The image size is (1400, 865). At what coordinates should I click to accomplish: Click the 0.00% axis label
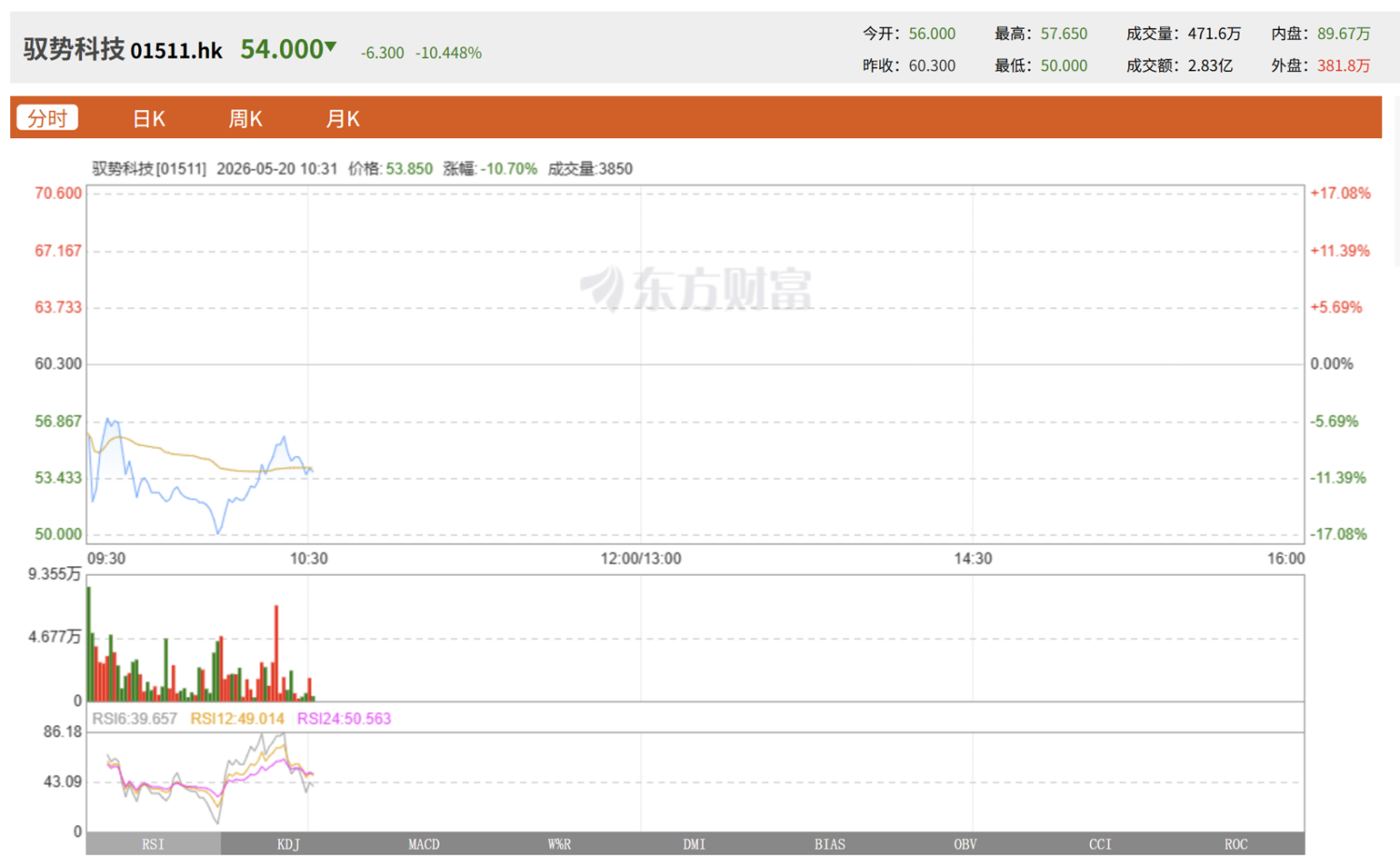click(x=1332, y=364)
